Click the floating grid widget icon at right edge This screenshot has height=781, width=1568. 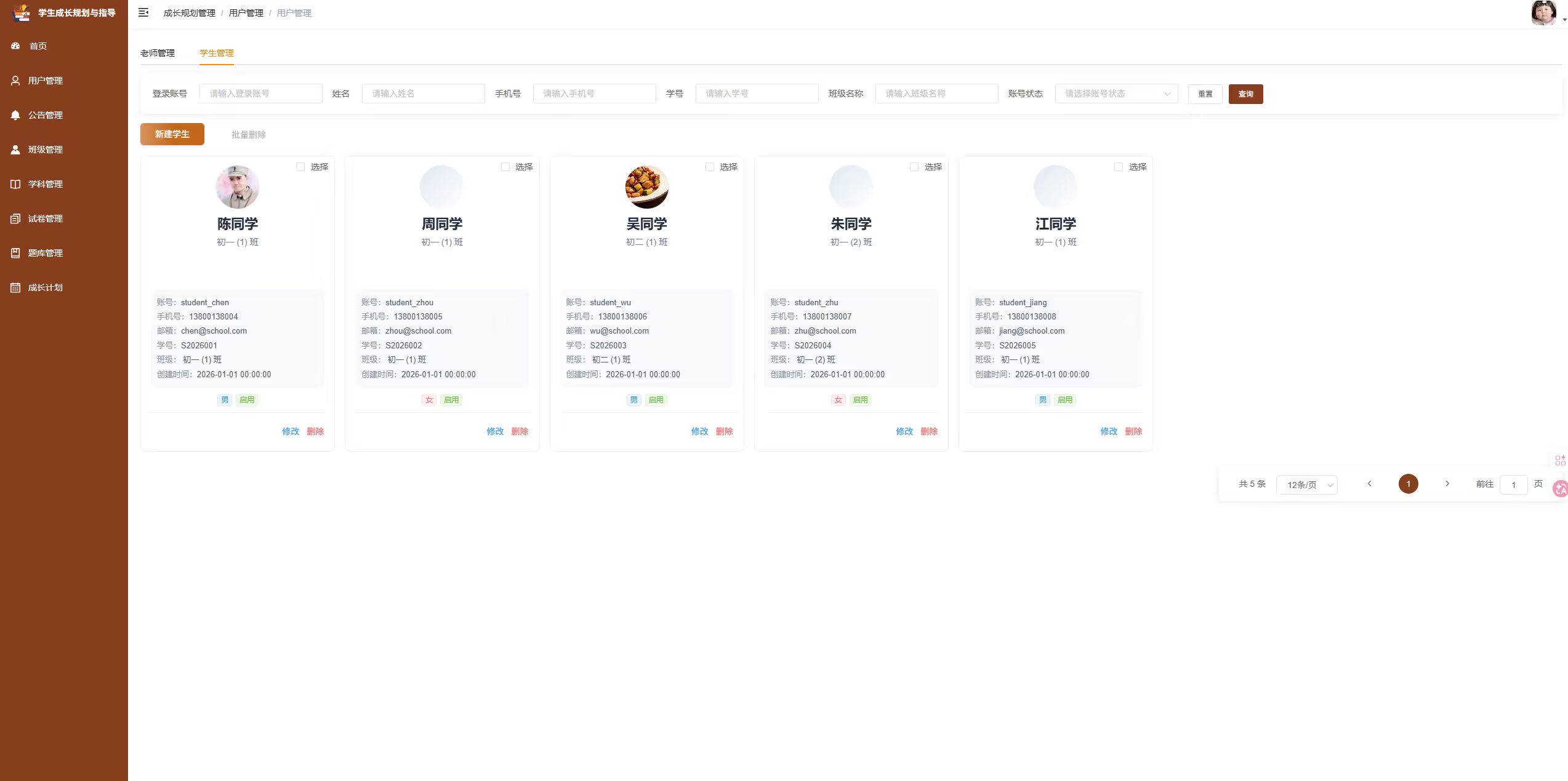[1561, 460]
